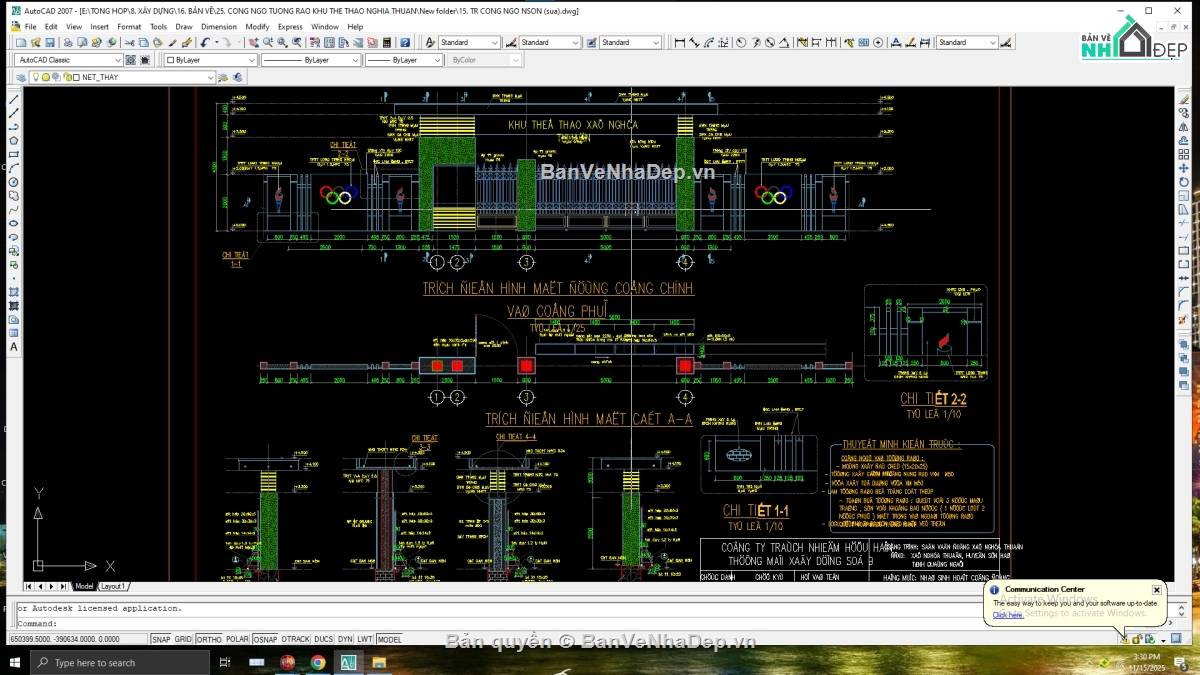Open the Properties palette icon
This screenshot has width=1200, height=675.
(x=315, y=42)
